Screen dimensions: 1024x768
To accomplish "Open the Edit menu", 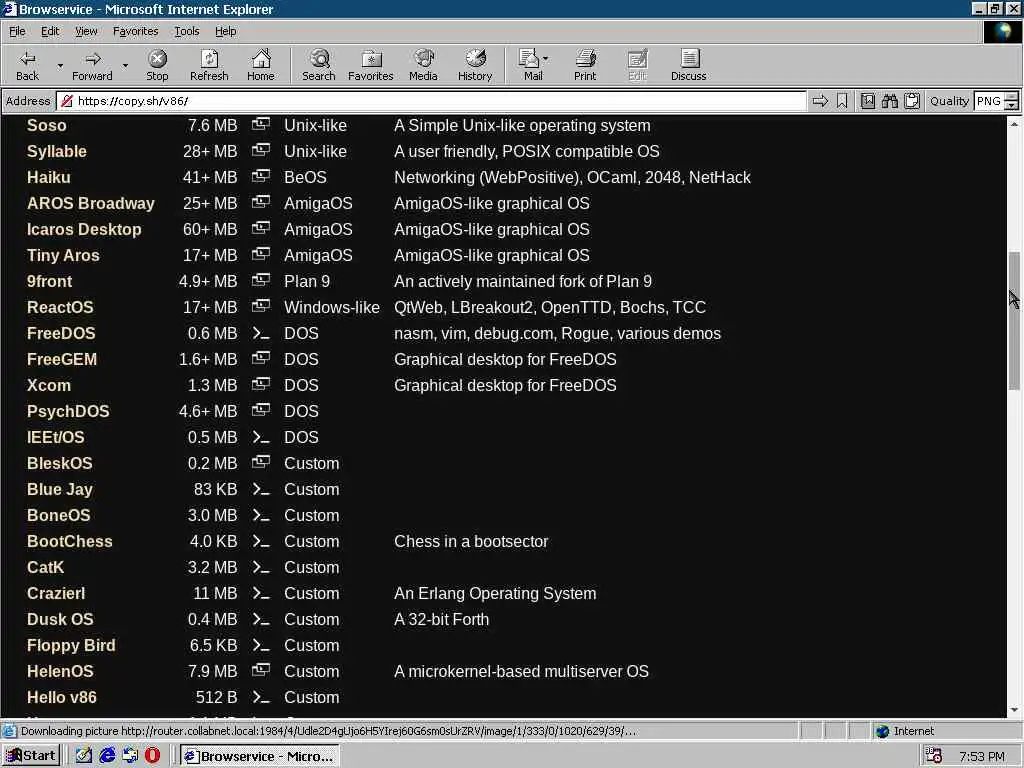I will click(x=50, y=31).
